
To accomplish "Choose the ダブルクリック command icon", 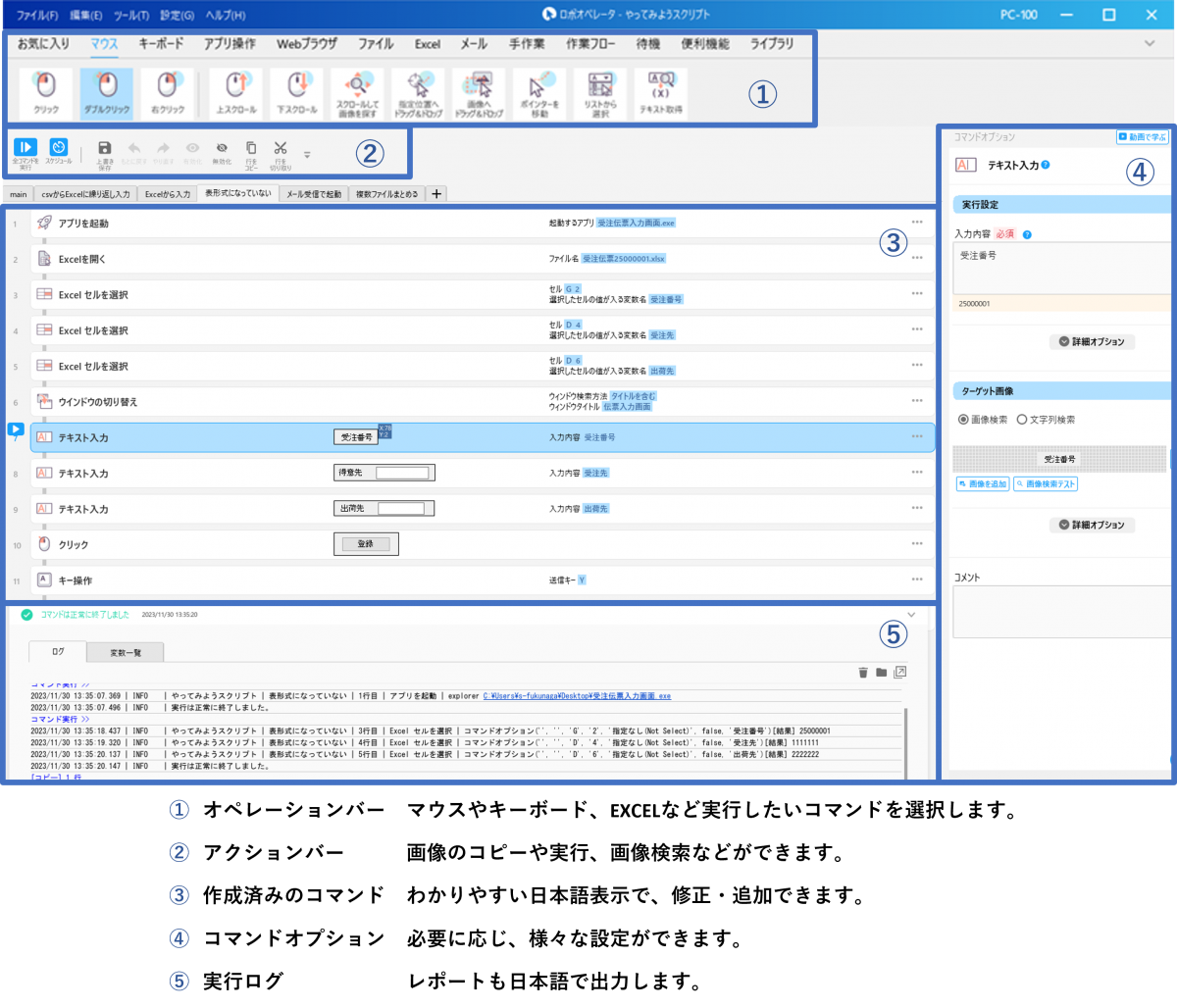I will tap(107, 94).
